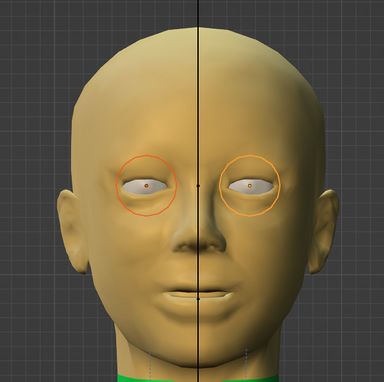Click the black dot between the eyes

[198, 186]
